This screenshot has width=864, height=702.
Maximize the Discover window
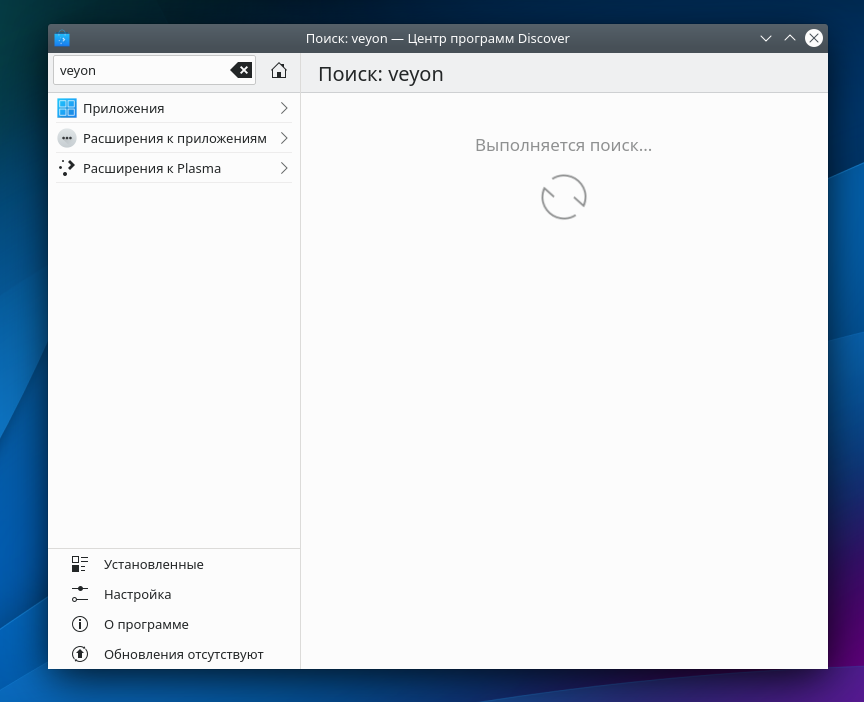[790, 39]
